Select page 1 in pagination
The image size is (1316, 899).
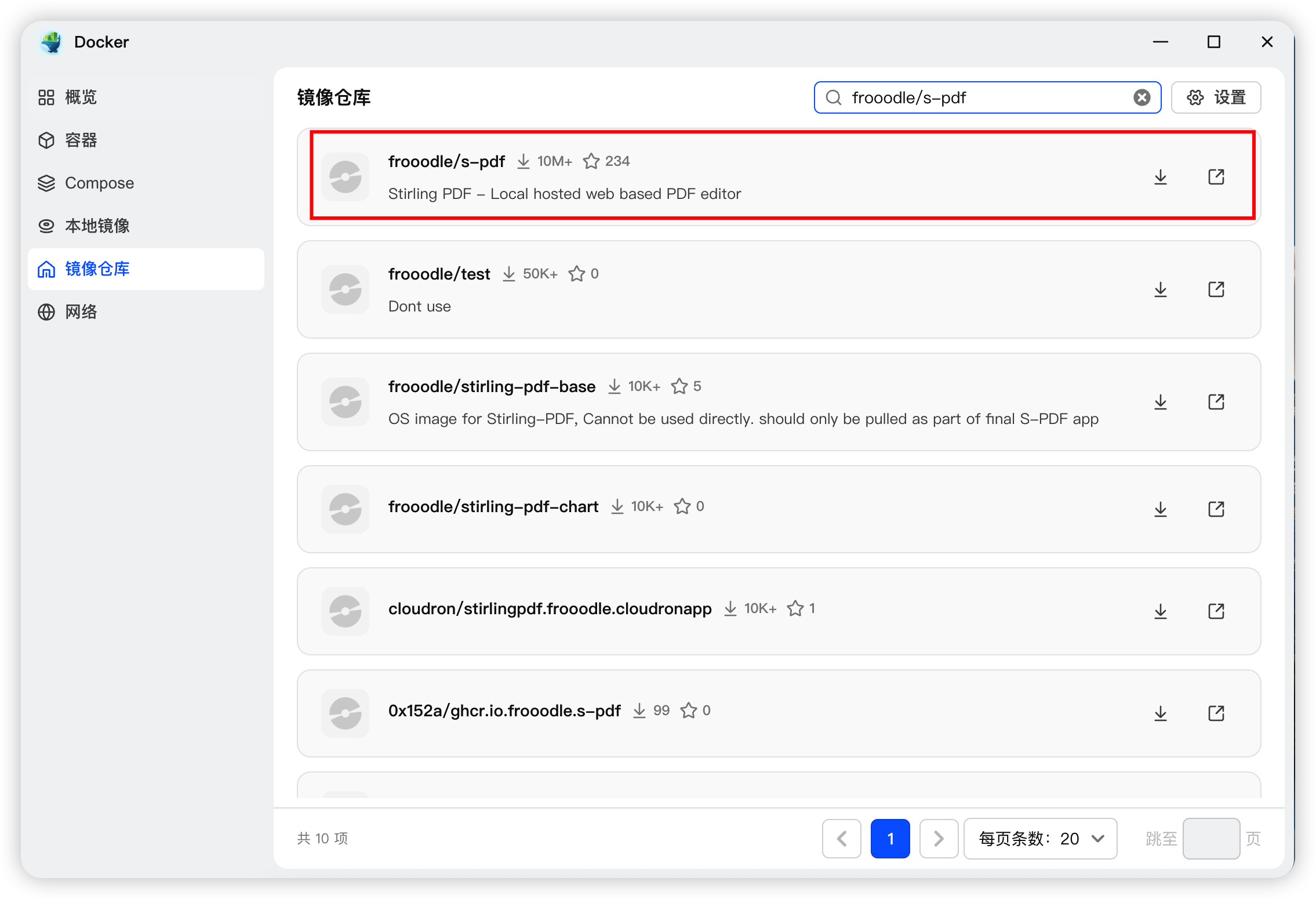point(890,839)
